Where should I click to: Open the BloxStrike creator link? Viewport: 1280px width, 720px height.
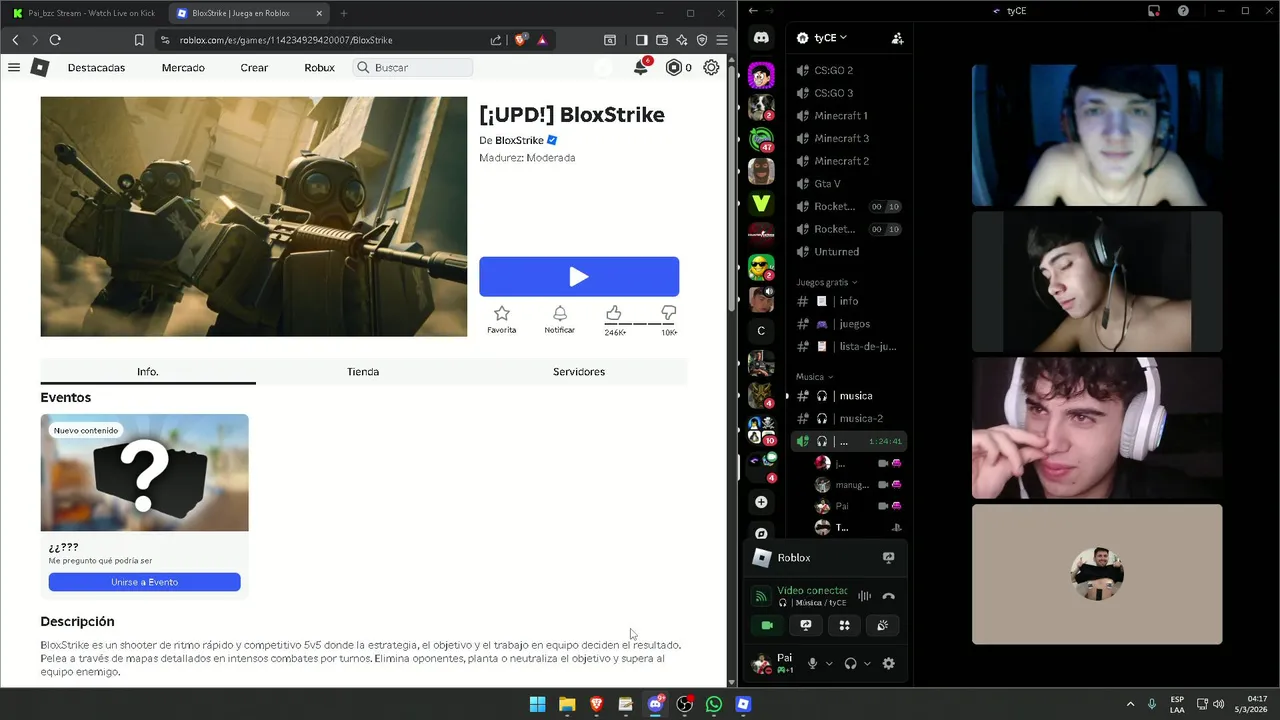519,140
